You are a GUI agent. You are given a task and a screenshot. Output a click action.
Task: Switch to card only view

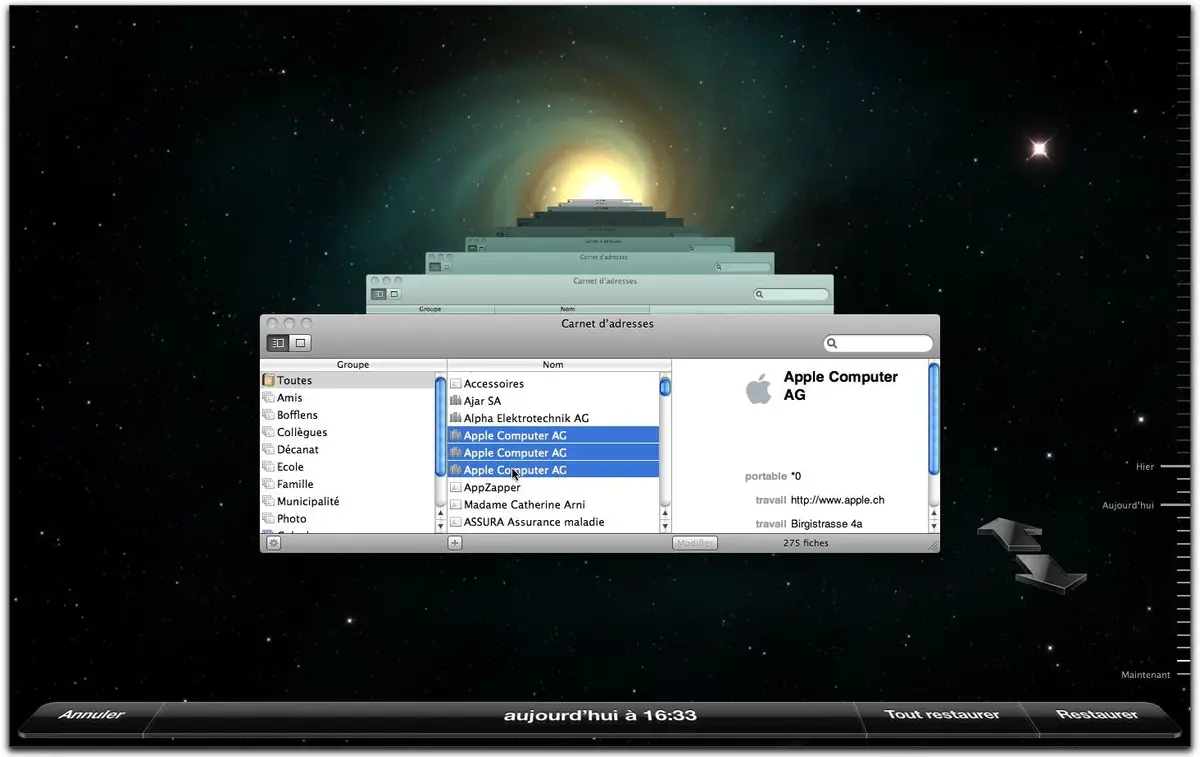pyautogui.click(x=300, y=343)
